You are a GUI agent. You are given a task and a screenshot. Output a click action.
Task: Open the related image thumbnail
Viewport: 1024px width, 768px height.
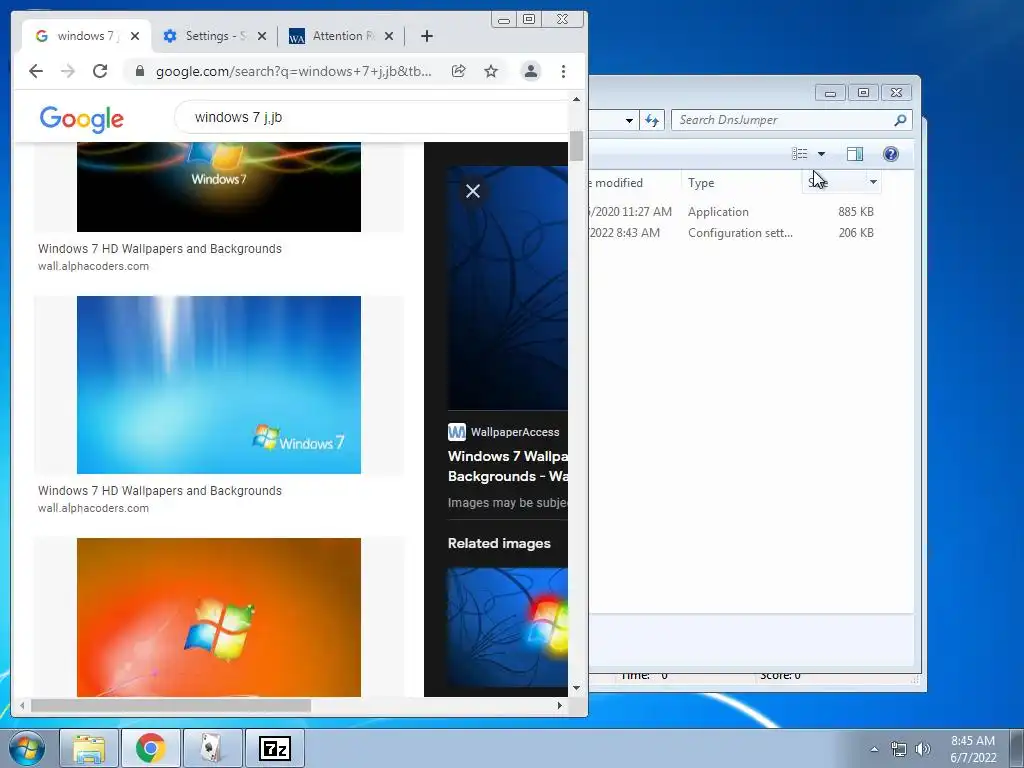click(x=507, y=627)
